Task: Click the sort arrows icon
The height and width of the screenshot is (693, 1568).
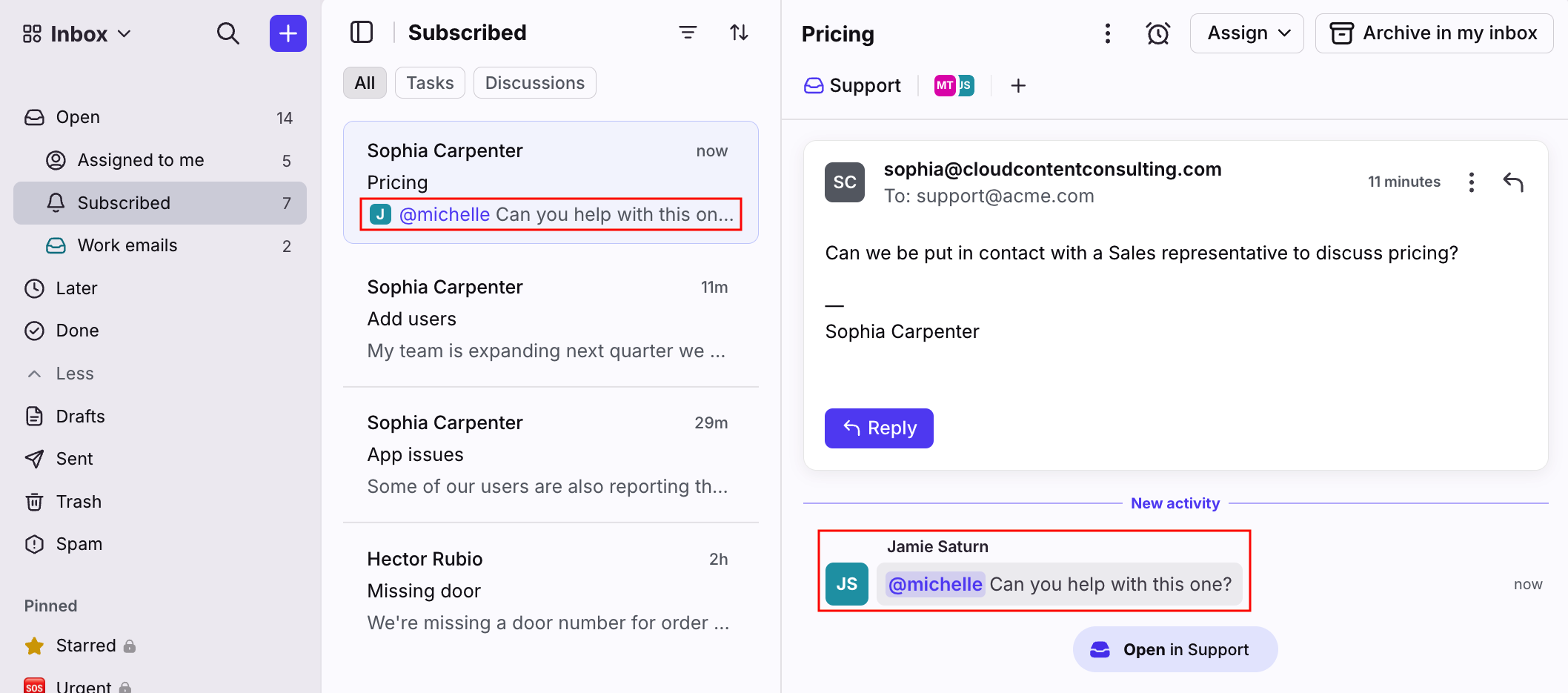Action: click(739, 33)
